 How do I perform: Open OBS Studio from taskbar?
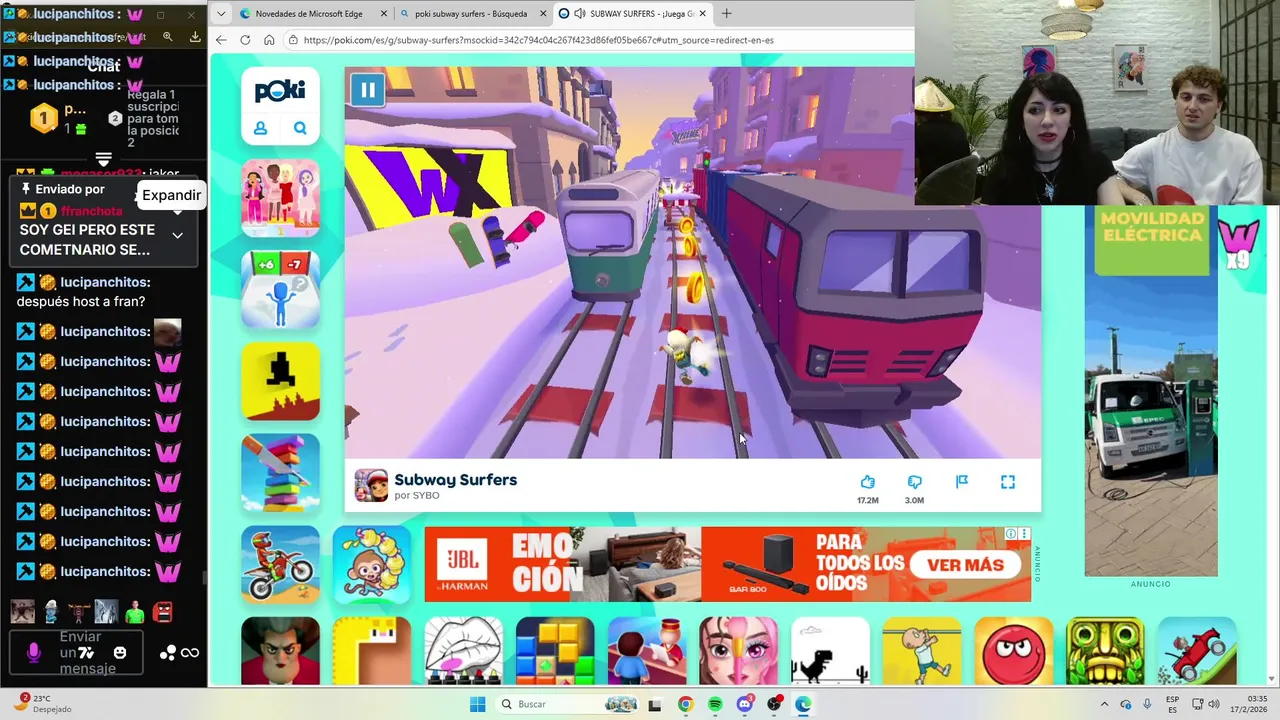click(x=774, y=704)
